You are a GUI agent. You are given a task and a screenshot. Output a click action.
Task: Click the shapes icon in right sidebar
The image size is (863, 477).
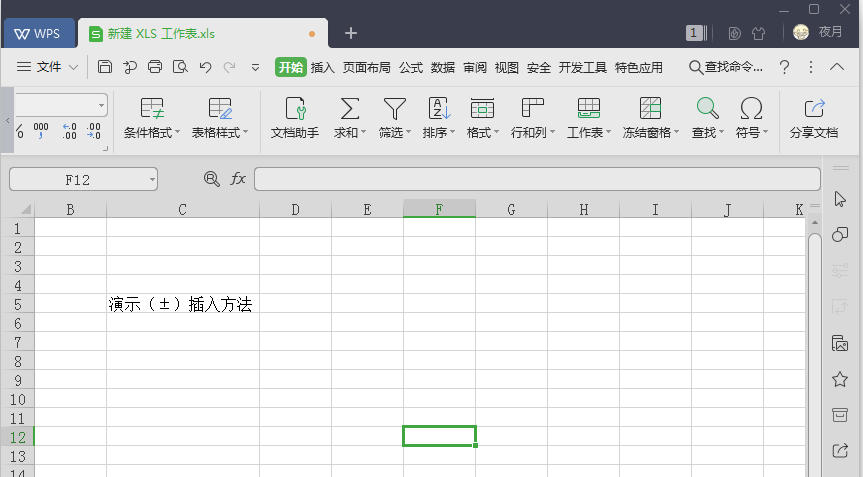tap(840, 235)
